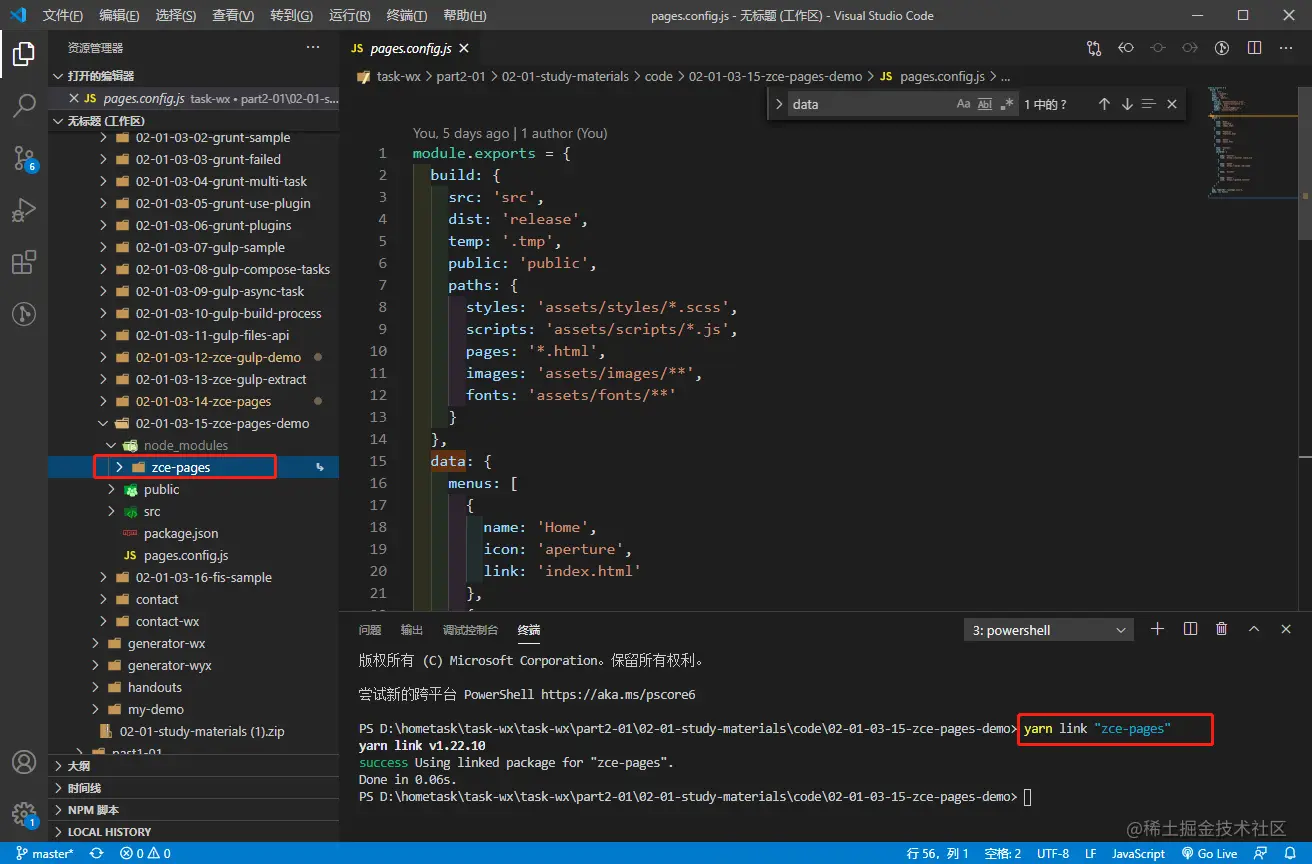The image size is (1312, 864).
Task: Toggle match whole word in the find widget
Action: 985,104
